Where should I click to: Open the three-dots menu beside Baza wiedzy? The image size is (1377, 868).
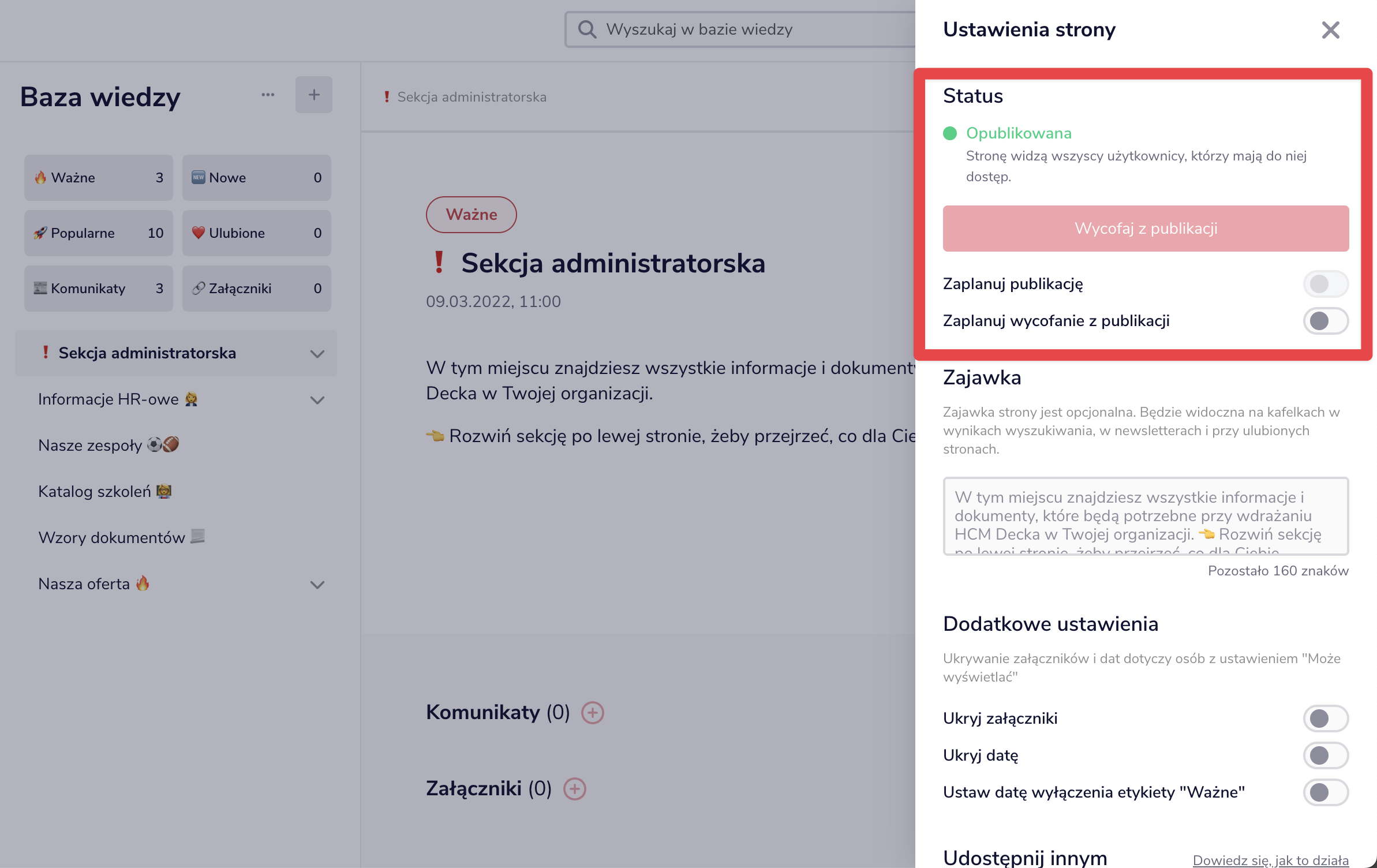[268, 95]
